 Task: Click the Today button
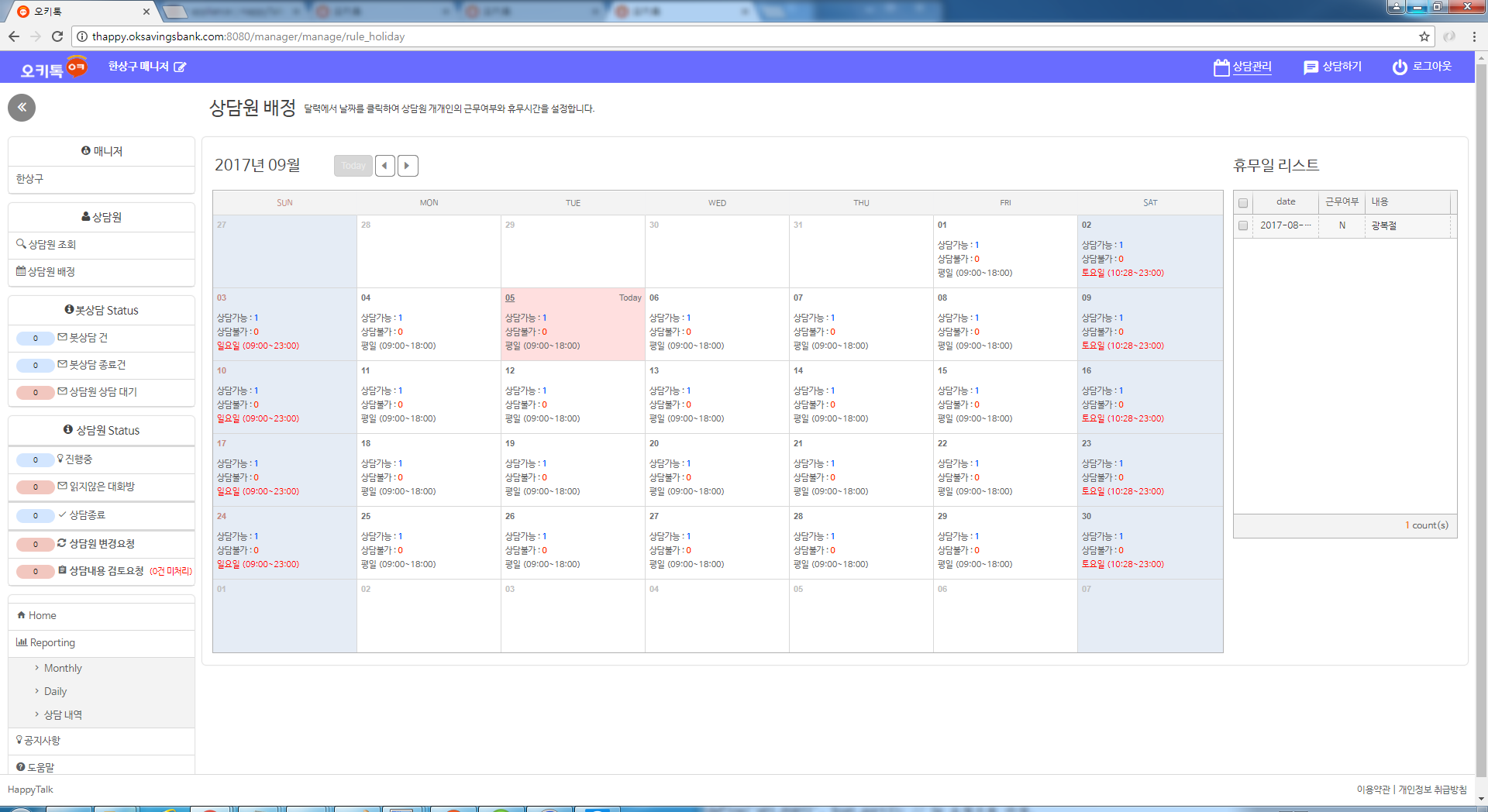point(353,166)
